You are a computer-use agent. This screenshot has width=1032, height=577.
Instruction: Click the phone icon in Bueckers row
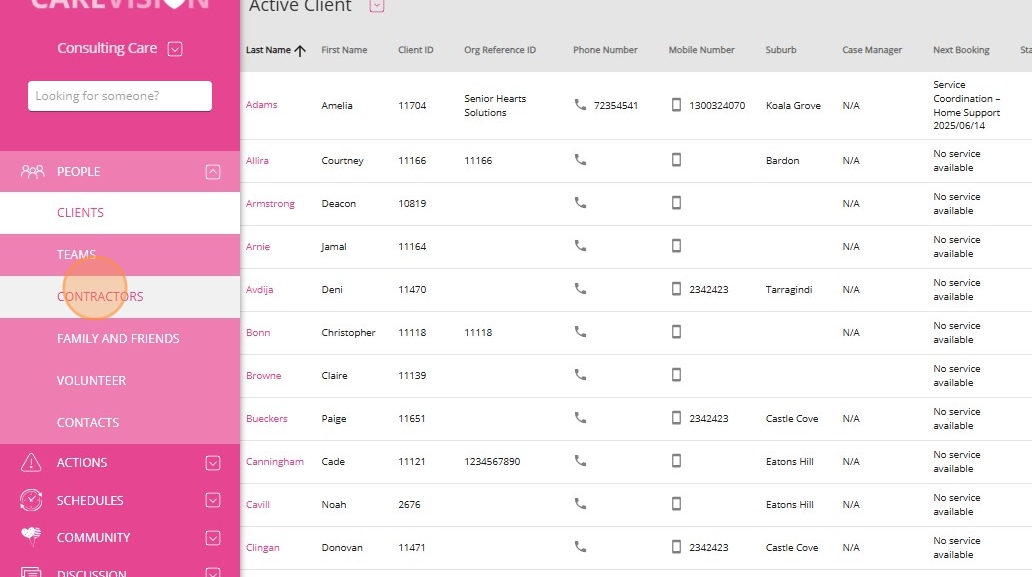(x=580, y=417)
